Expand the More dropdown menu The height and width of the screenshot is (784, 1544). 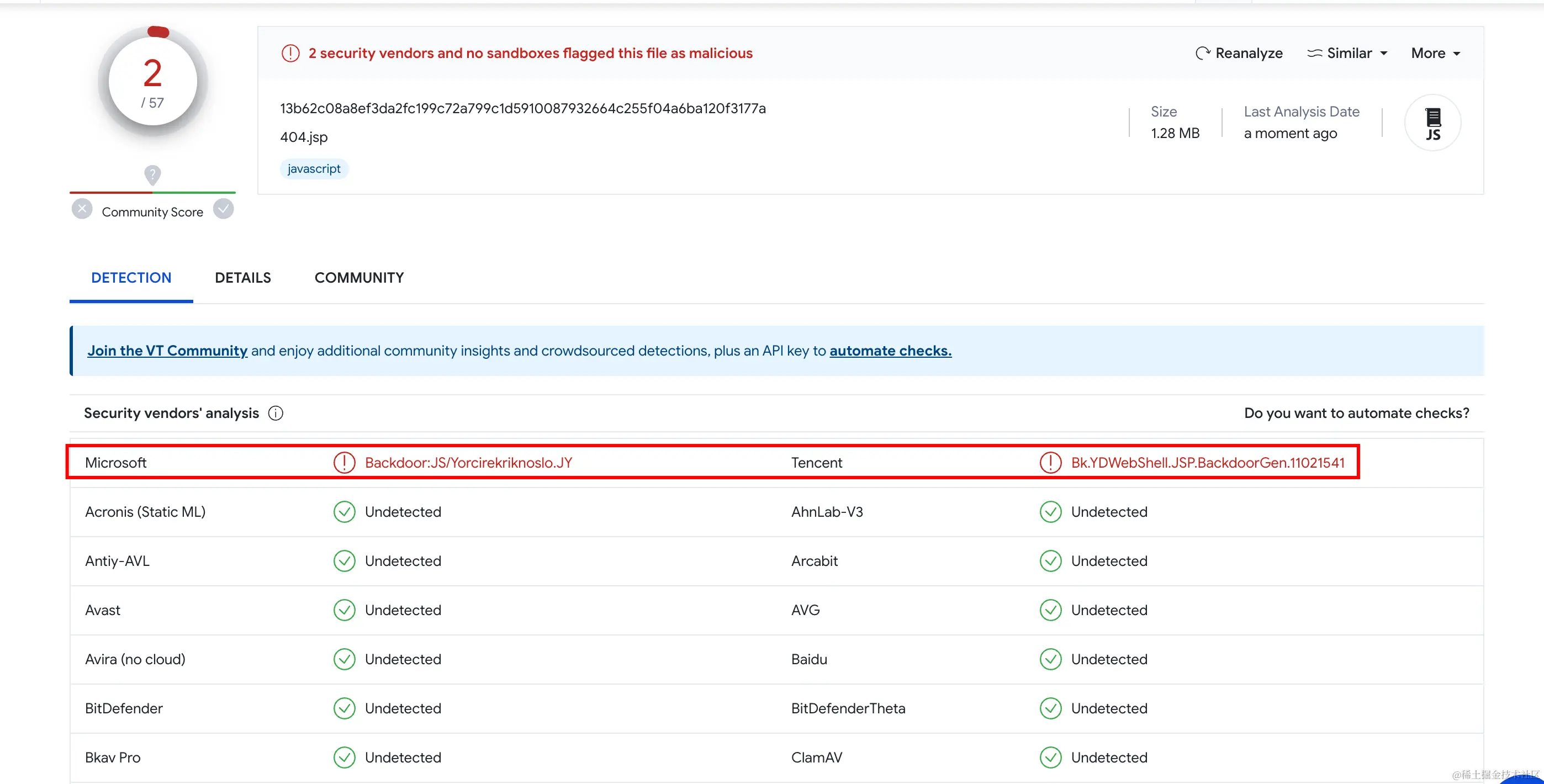1435,54
